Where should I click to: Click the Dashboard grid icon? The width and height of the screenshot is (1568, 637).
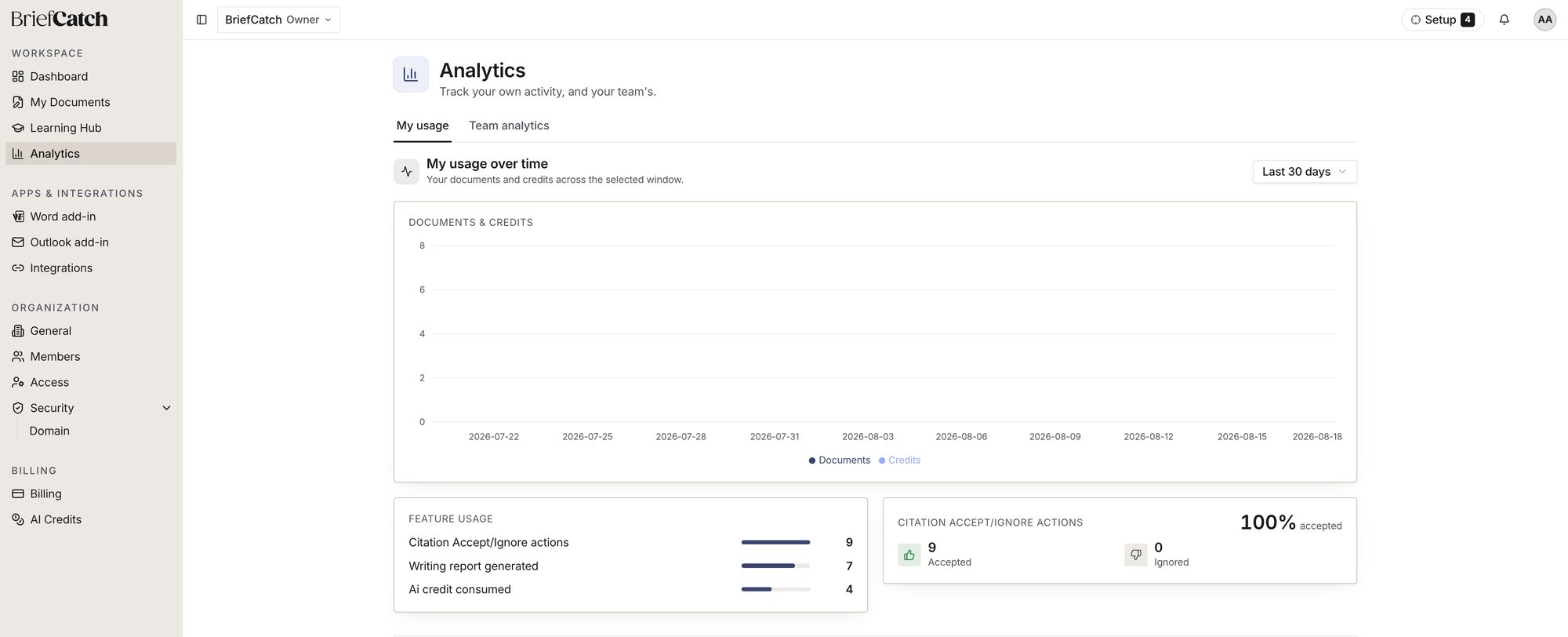tap(18, 76)
